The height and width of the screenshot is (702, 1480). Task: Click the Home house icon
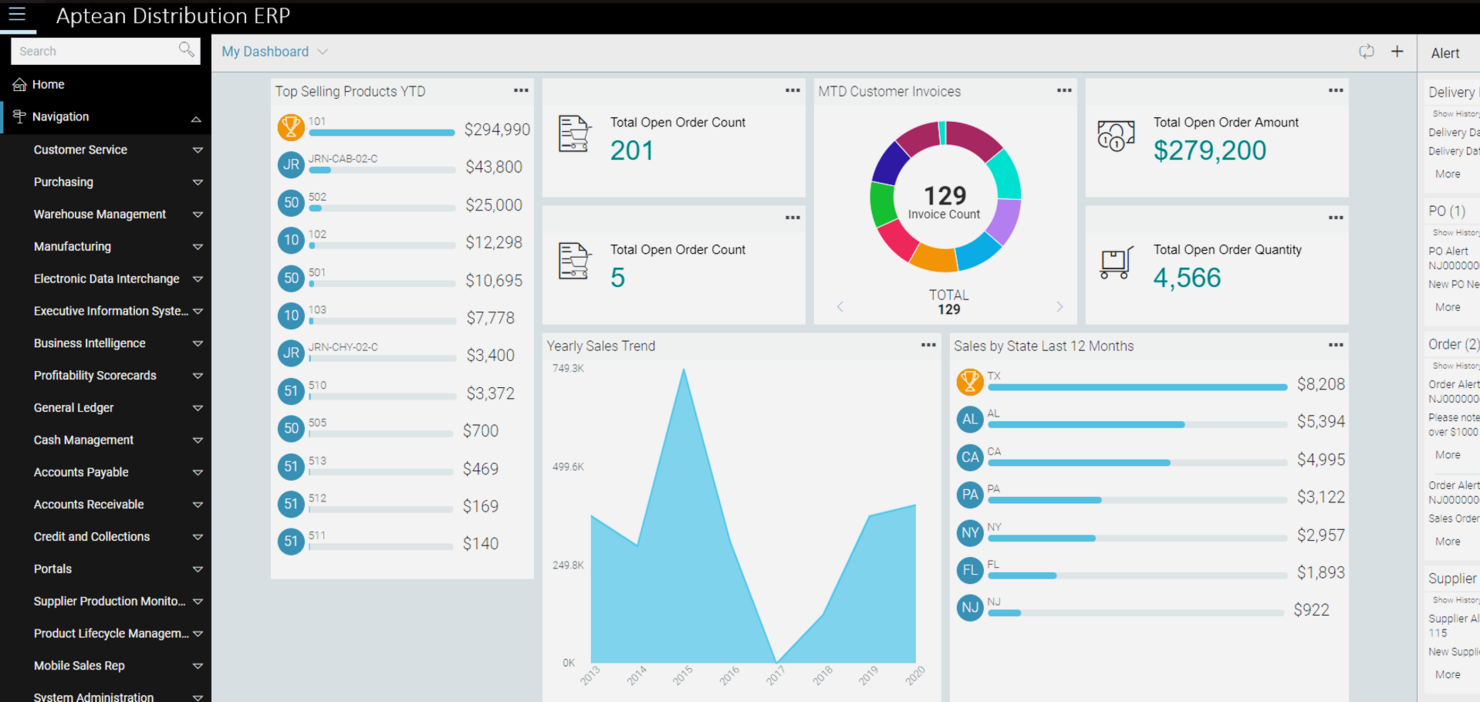[19, 84]
